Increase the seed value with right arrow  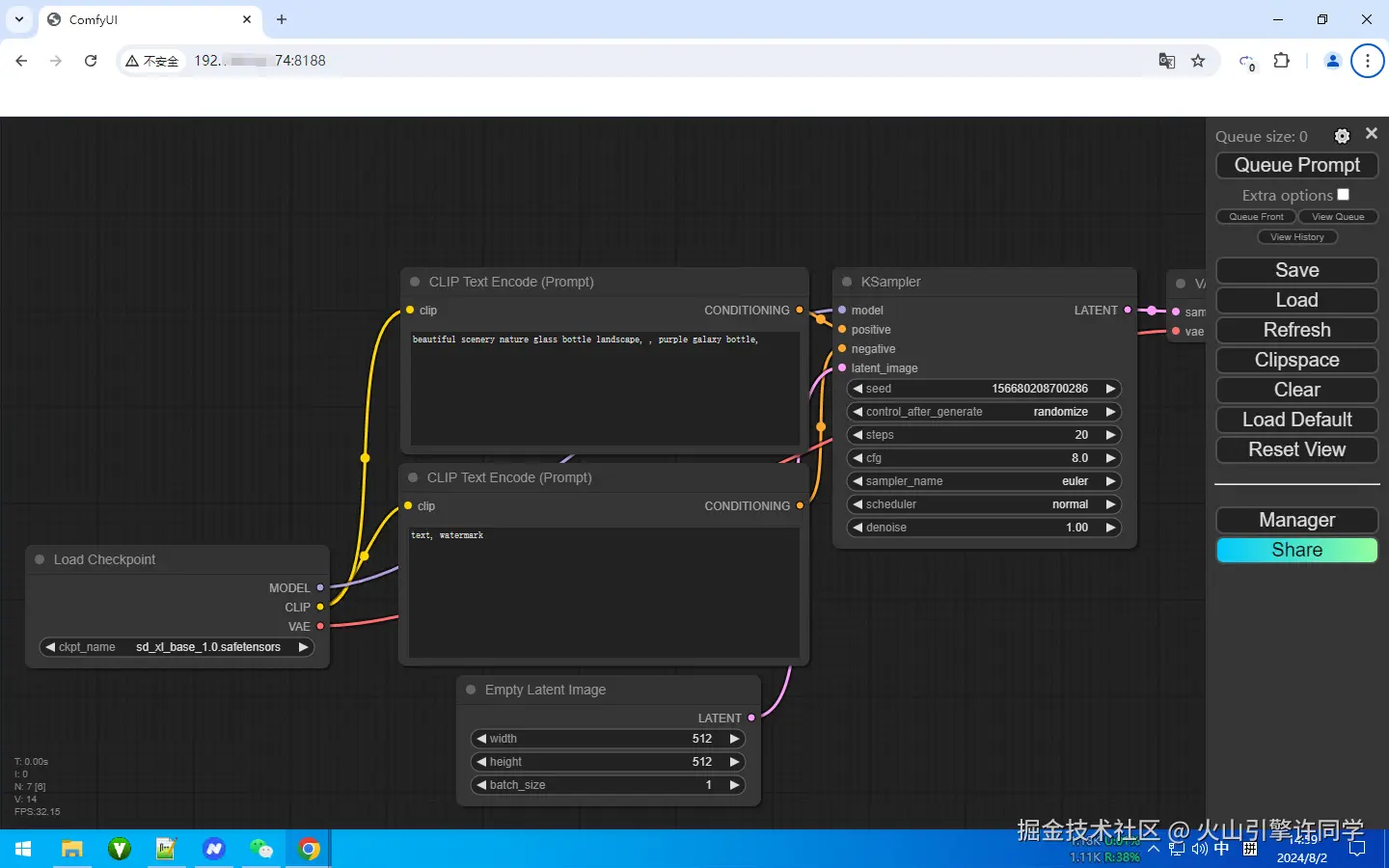pos(1110,389)
